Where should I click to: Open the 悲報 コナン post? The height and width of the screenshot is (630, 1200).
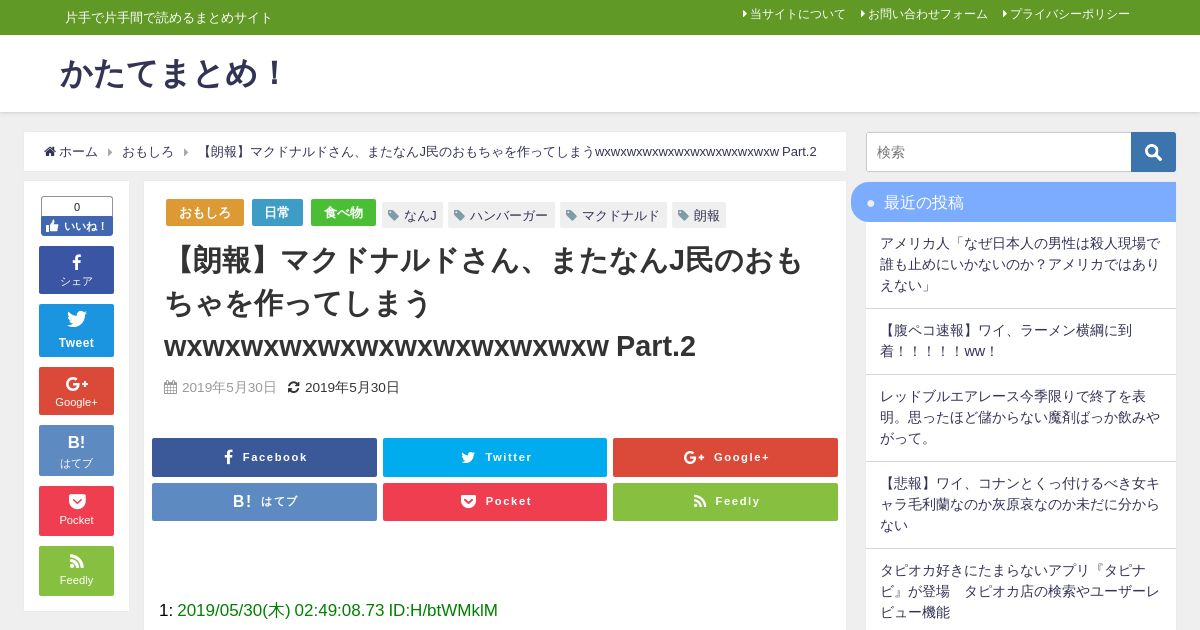coord(1021,505)
